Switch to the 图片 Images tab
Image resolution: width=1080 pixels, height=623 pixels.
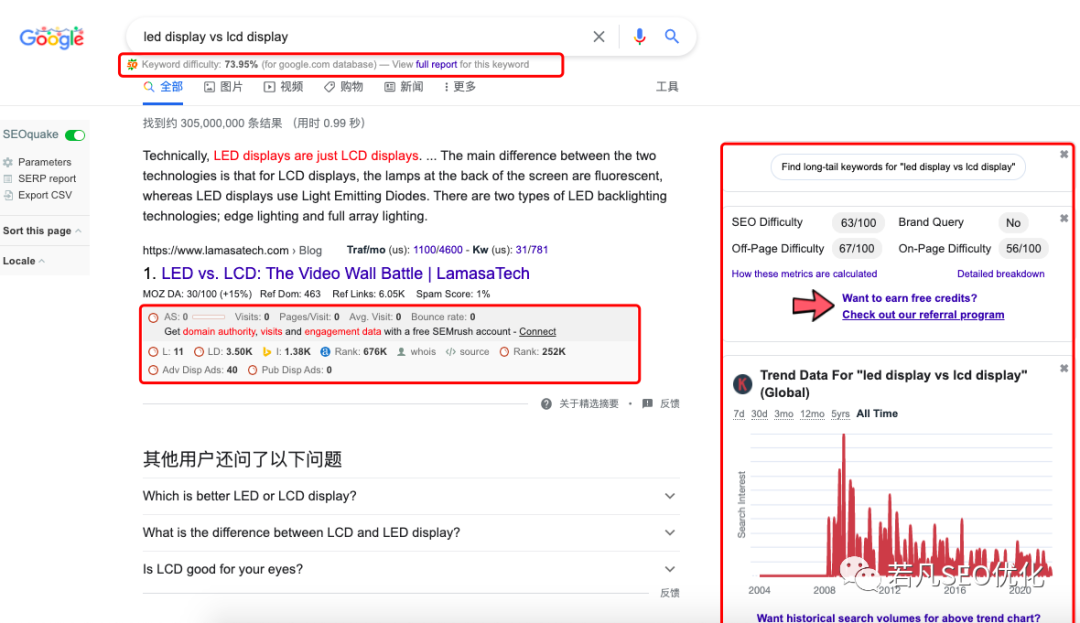[223, 87]
